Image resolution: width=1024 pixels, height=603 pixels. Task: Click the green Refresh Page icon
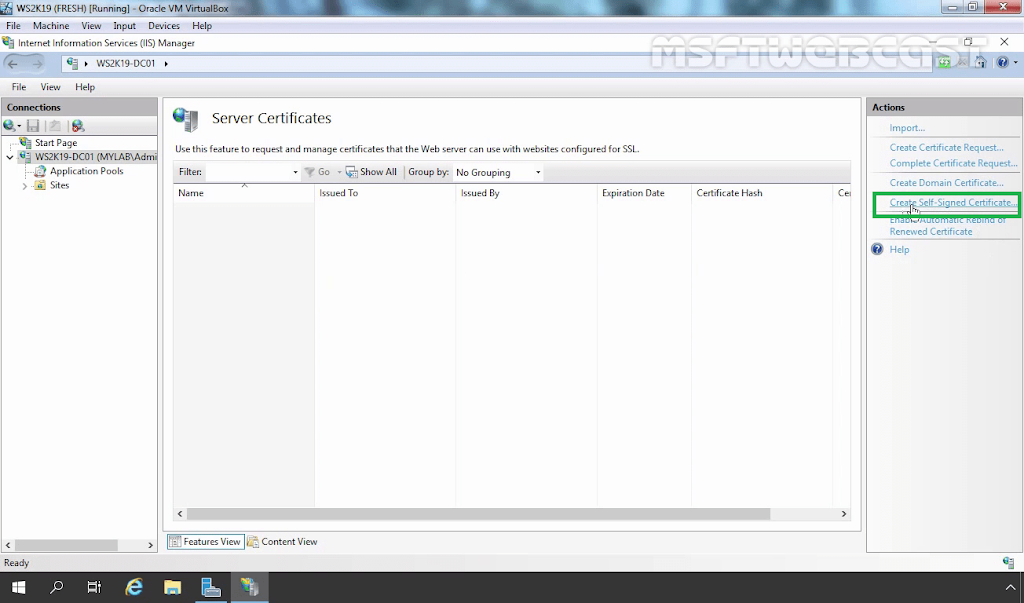[944, 63]
